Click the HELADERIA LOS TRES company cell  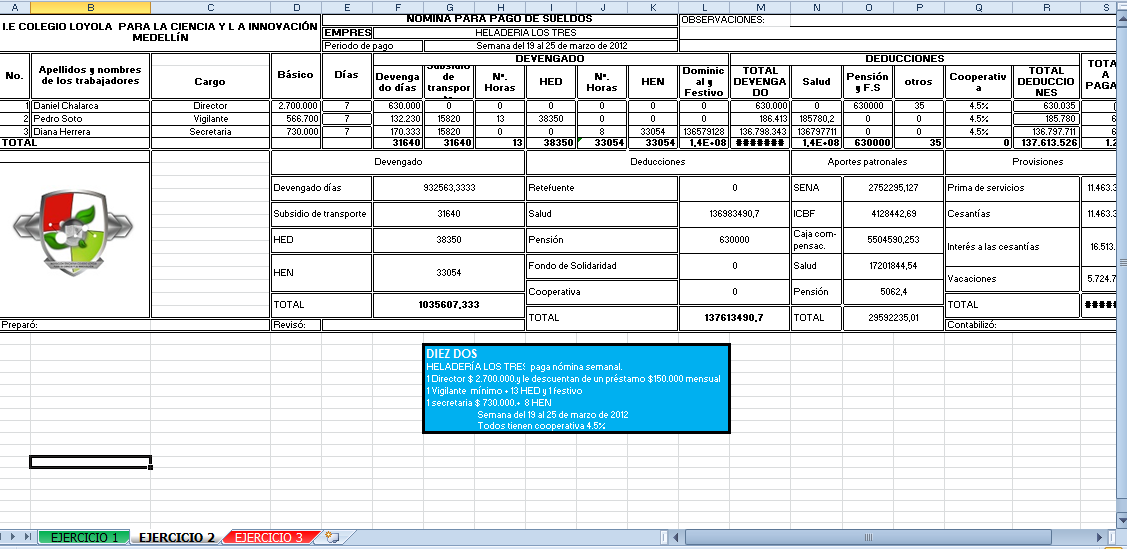pos(525,33)
